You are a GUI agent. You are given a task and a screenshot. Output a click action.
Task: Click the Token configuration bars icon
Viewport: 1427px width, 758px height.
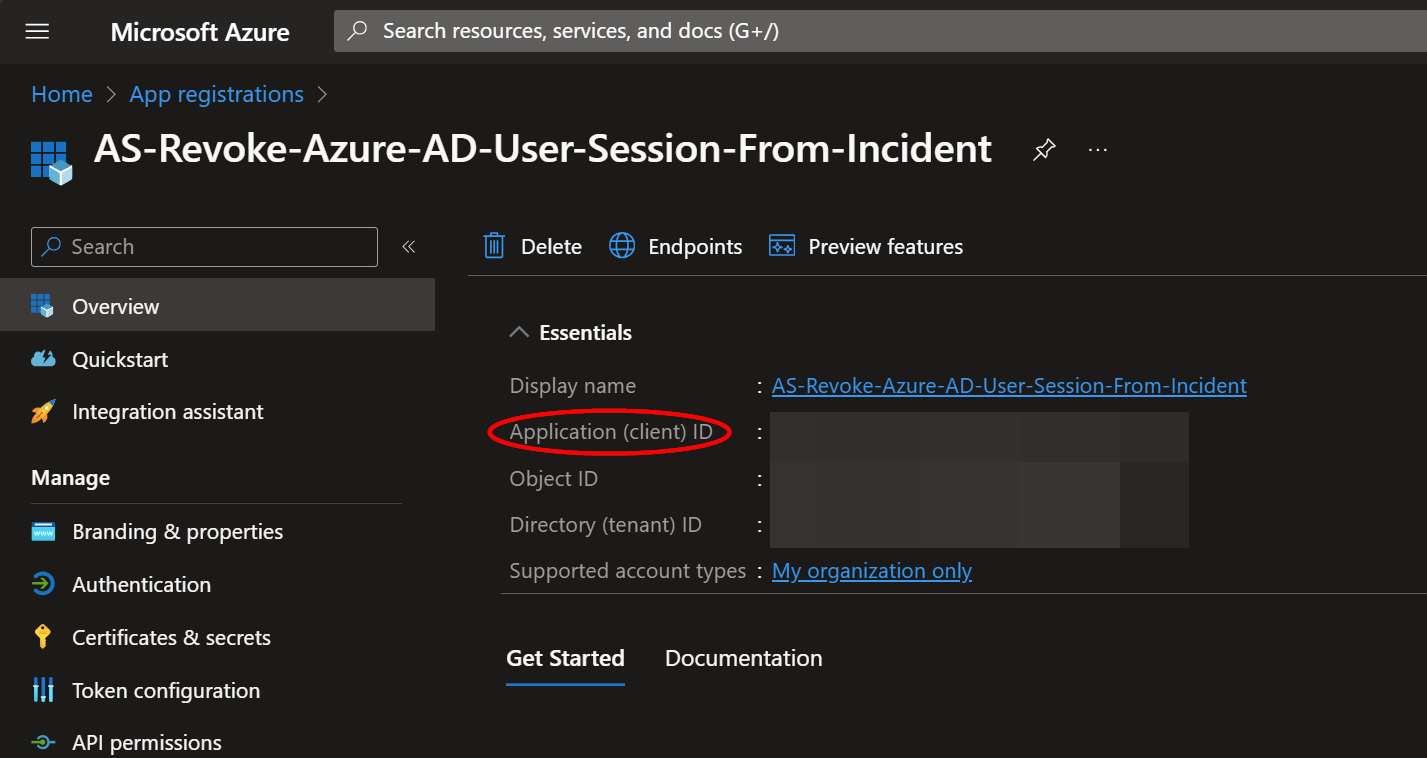pyautogui.click(x=43, y=690)
